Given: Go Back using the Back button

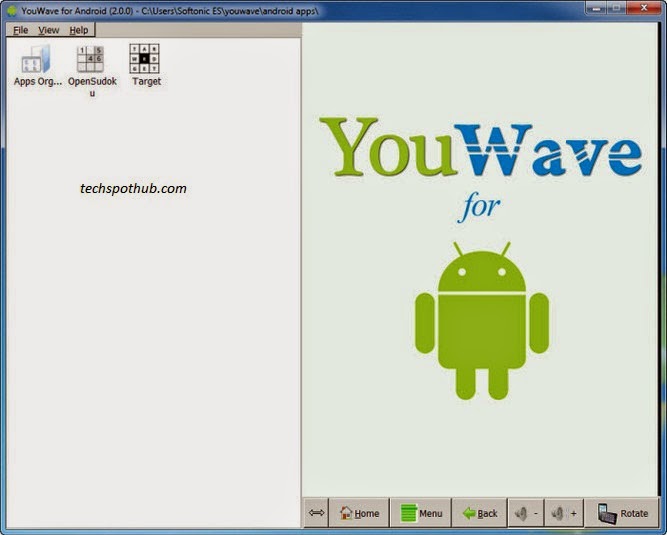Looking at the screenshot, I should point(480,513).
